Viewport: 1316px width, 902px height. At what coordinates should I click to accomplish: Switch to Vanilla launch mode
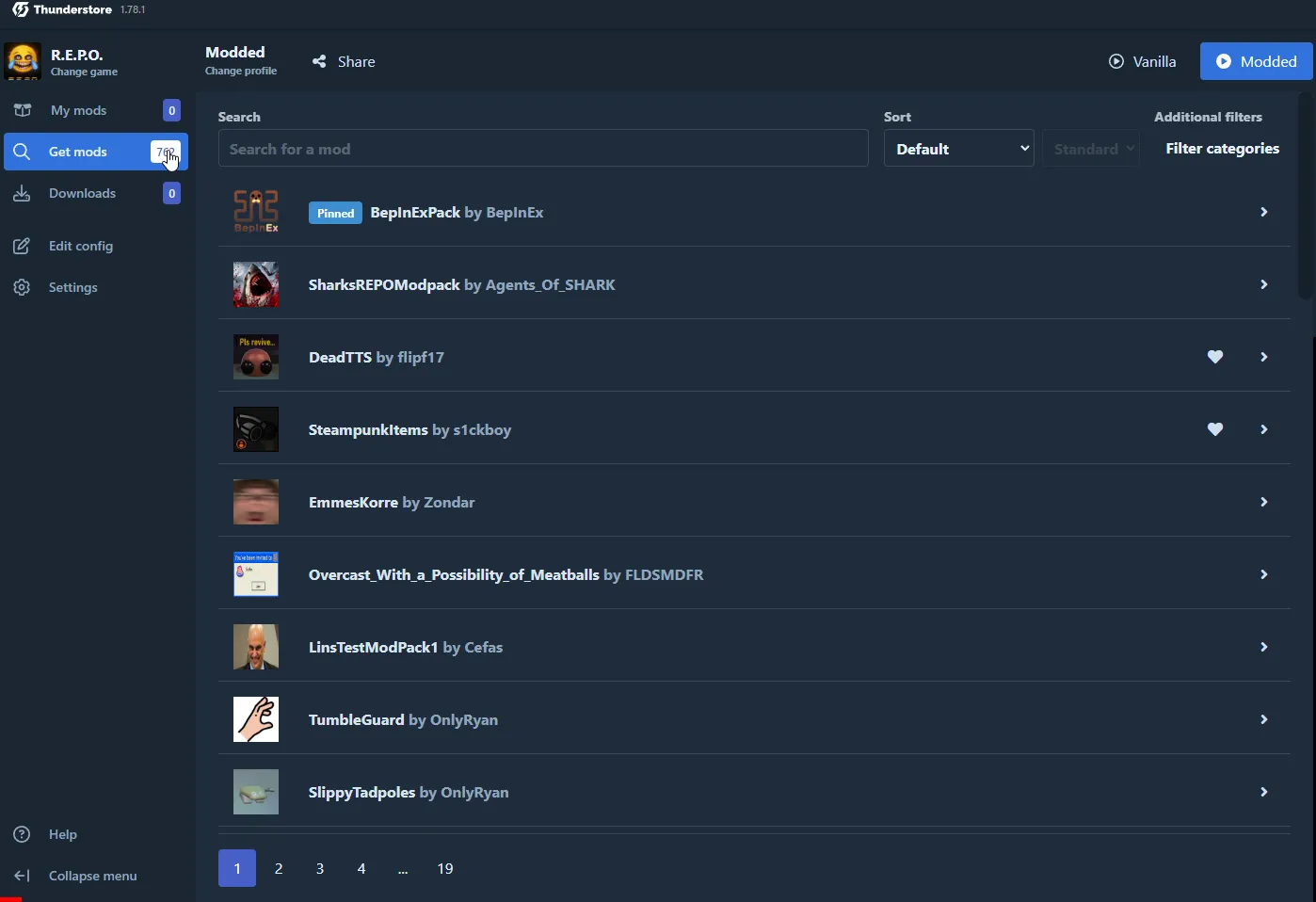(1143, 61)
